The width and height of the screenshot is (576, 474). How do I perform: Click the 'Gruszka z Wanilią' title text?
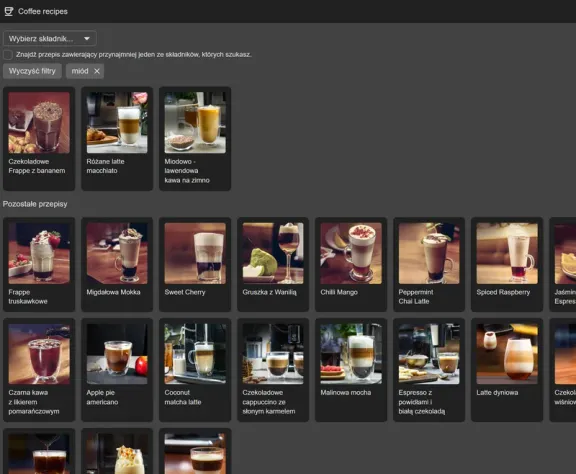269,292
